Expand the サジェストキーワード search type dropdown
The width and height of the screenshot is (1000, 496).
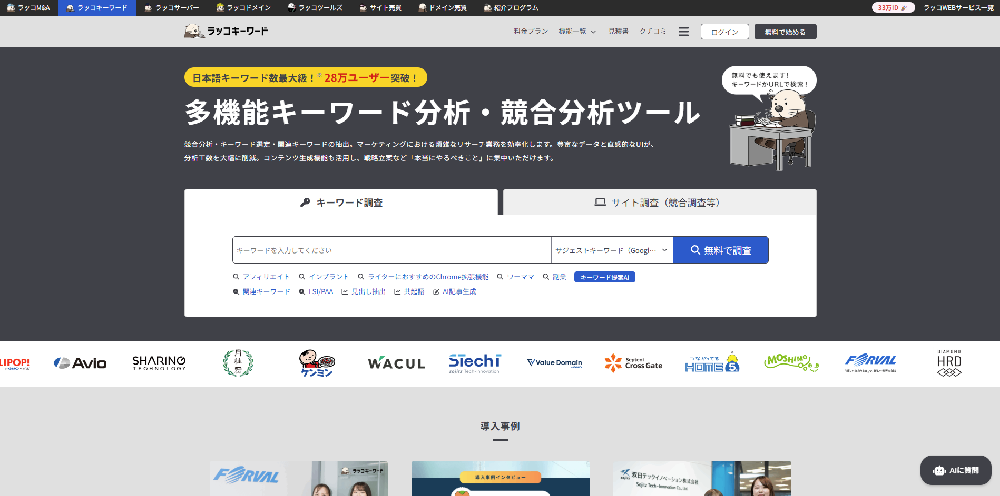(612, 250)
